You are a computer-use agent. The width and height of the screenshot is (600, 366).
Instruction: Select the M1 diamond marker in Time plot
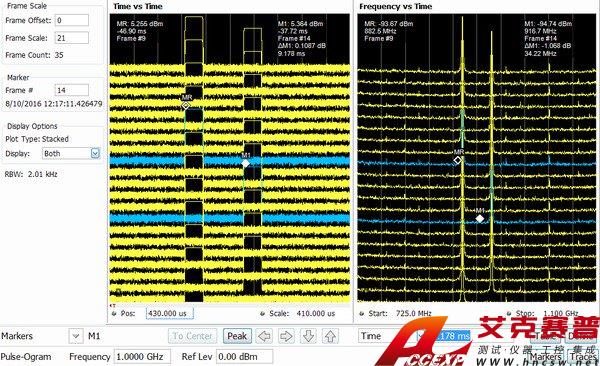pos(246,163)
